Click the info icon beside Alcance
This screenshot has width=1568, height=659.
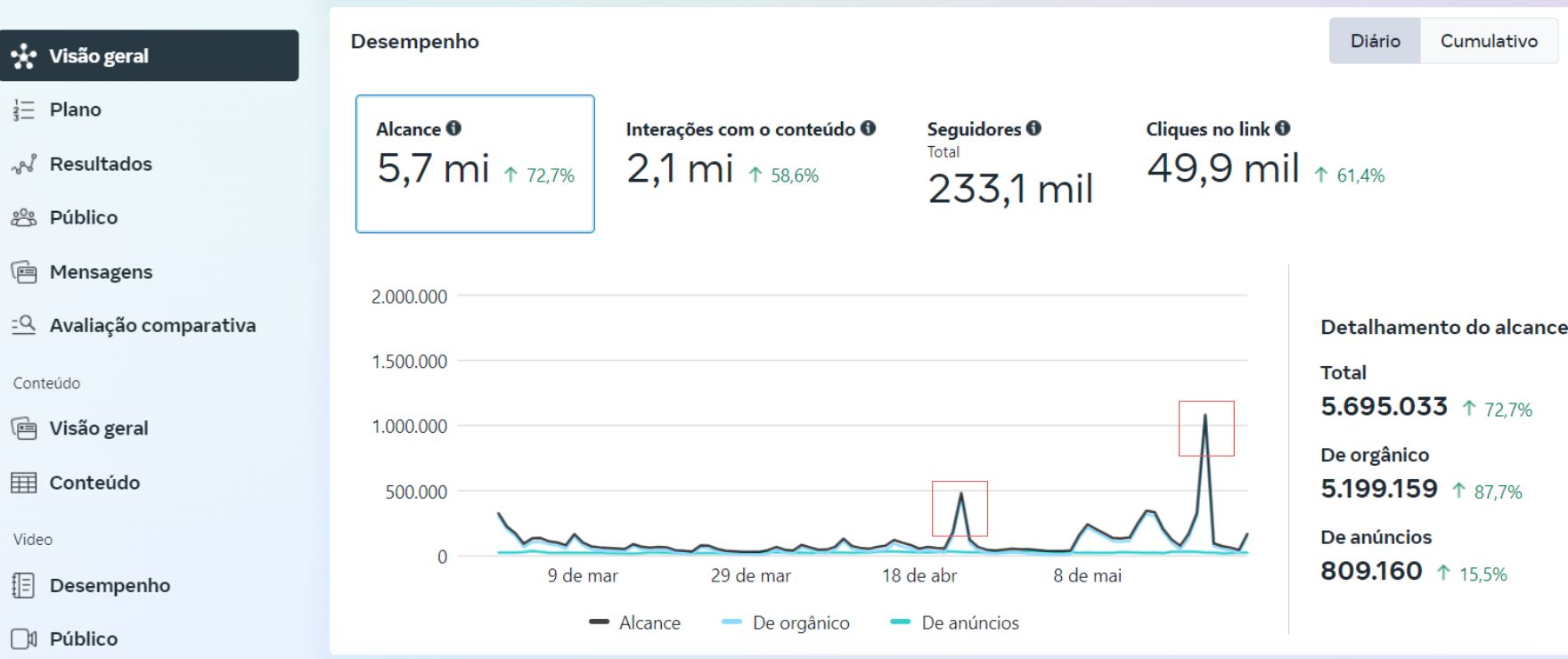tap(453, 128)
